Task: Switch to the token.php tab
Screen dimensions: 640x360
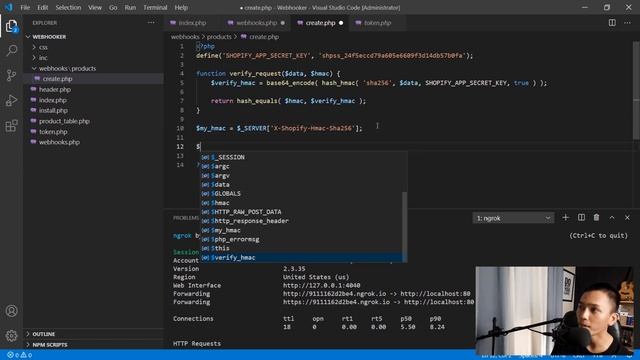Action: point(378,23)
